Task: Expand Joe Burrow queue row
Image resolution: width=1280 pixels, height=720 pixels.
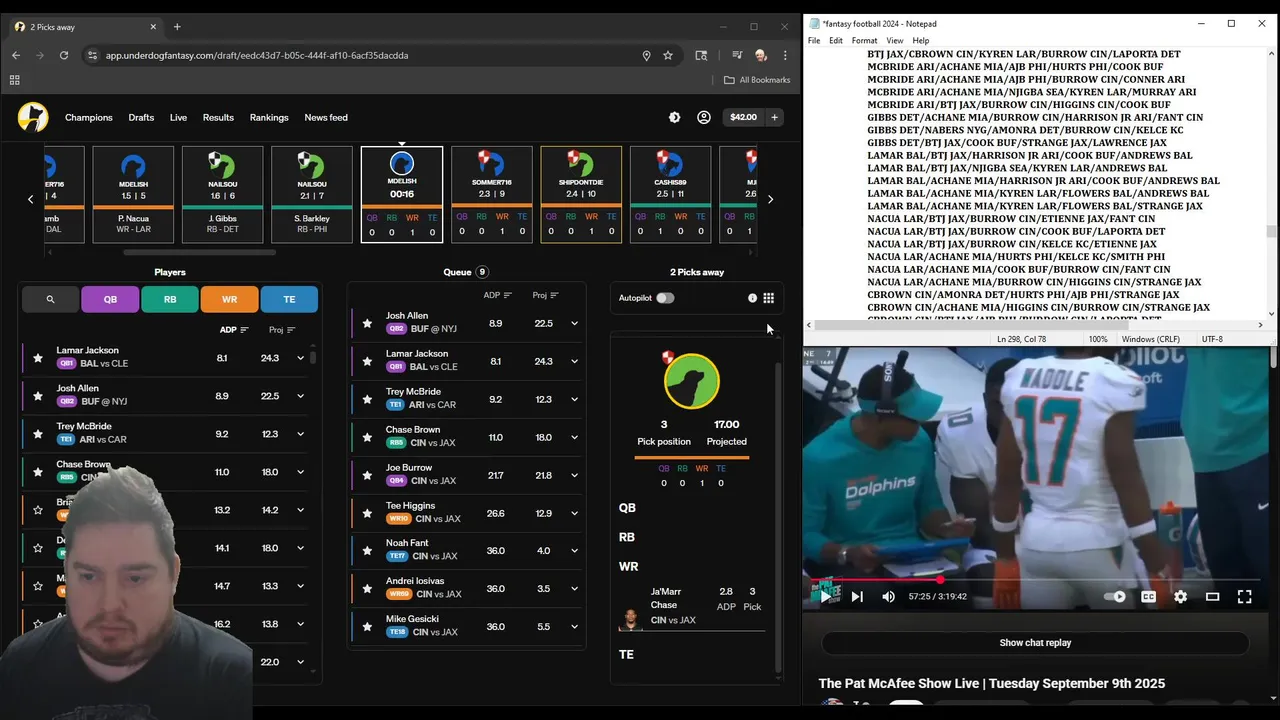Action: click(574, 476)
